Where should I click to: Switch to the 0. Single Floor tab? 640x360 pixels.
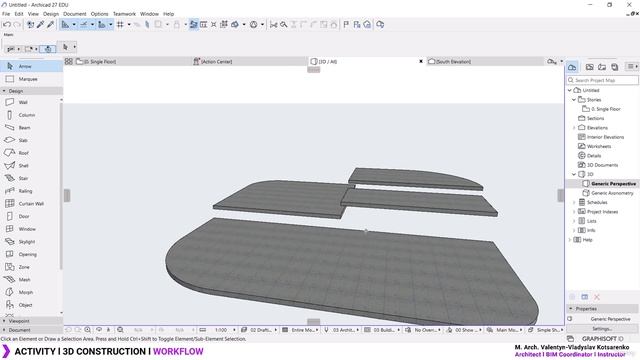pos(133,62)
